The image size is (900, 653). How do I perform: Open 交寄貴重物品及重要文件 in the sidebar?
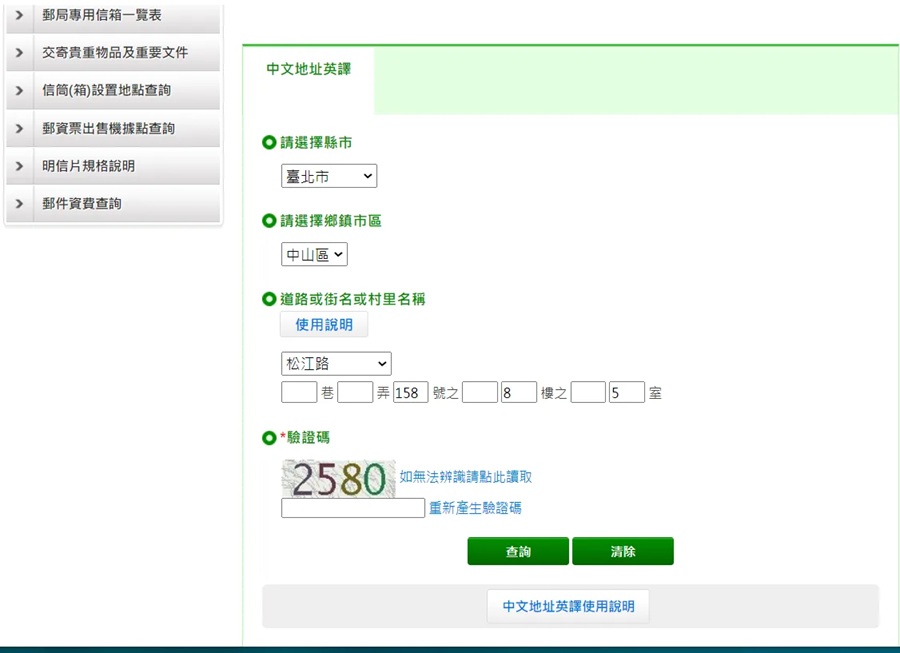tap(112, 53)
